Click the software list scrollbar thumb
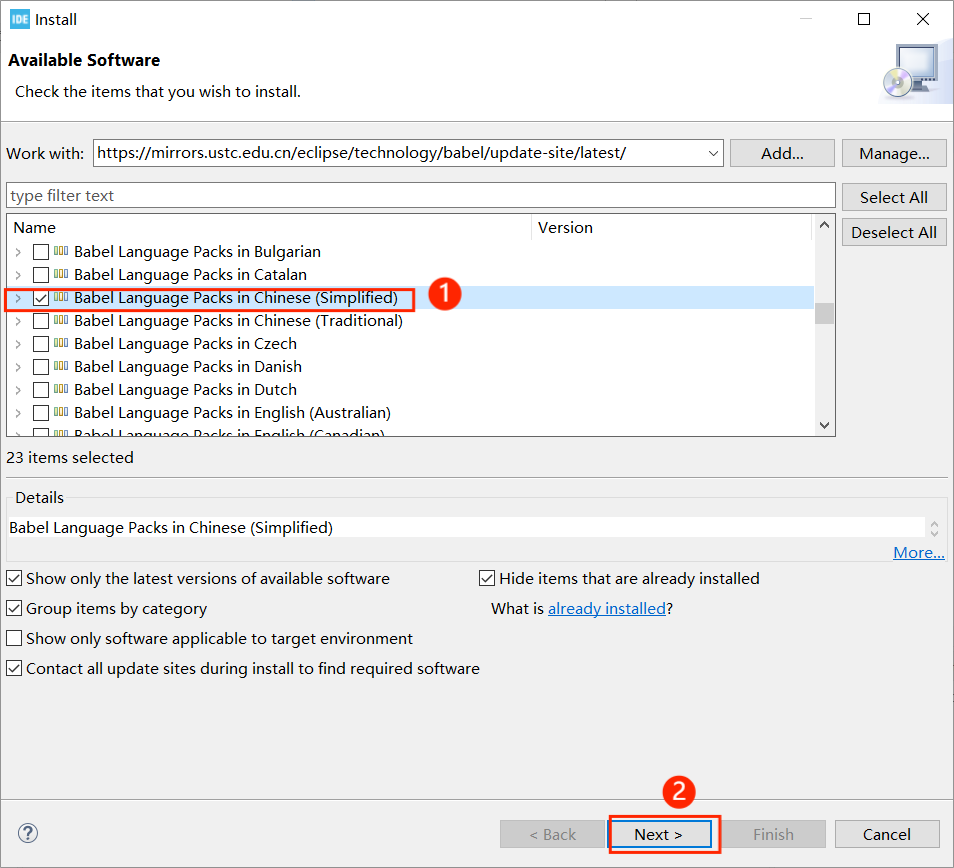 824,314
